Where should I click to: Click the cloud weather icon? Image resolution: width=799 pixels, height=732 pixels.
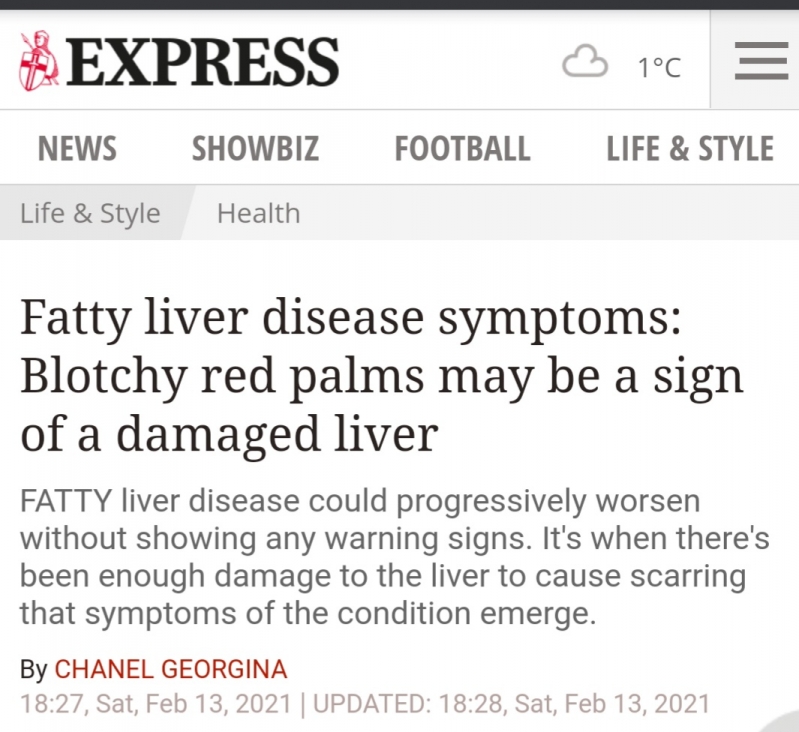(585, 62)
